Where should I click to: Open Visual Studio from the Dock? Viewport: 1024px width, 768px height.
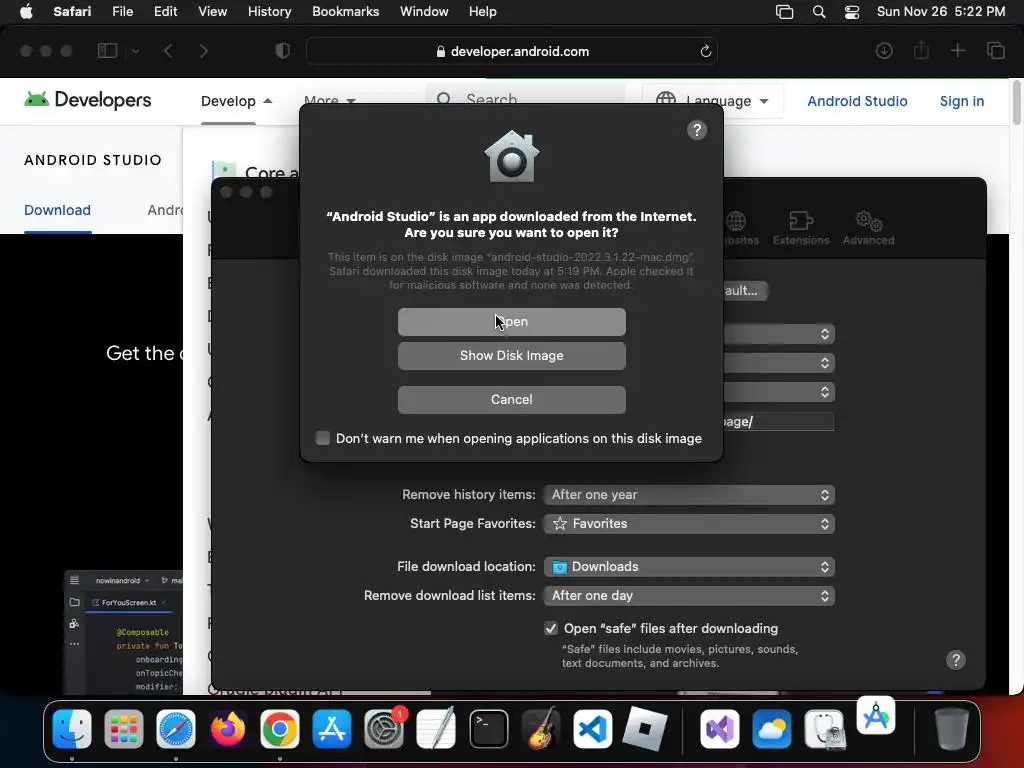click(x=720, y=729)
